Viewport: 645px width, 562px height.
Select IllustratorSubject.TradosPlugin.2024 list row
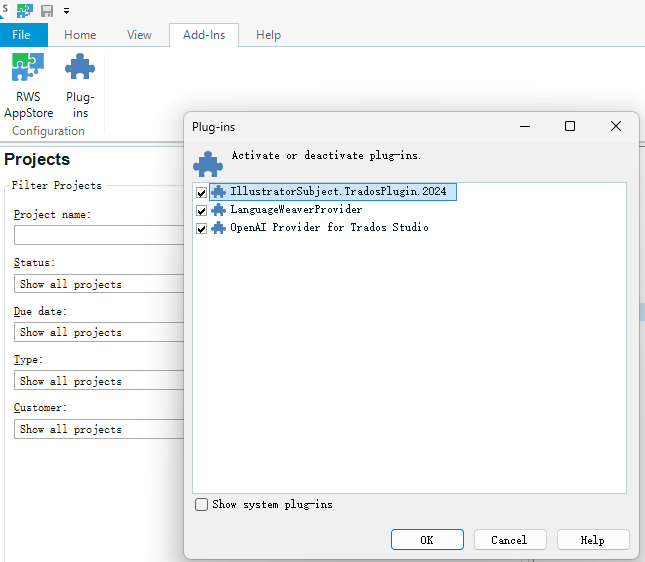[x=333, y=192]
